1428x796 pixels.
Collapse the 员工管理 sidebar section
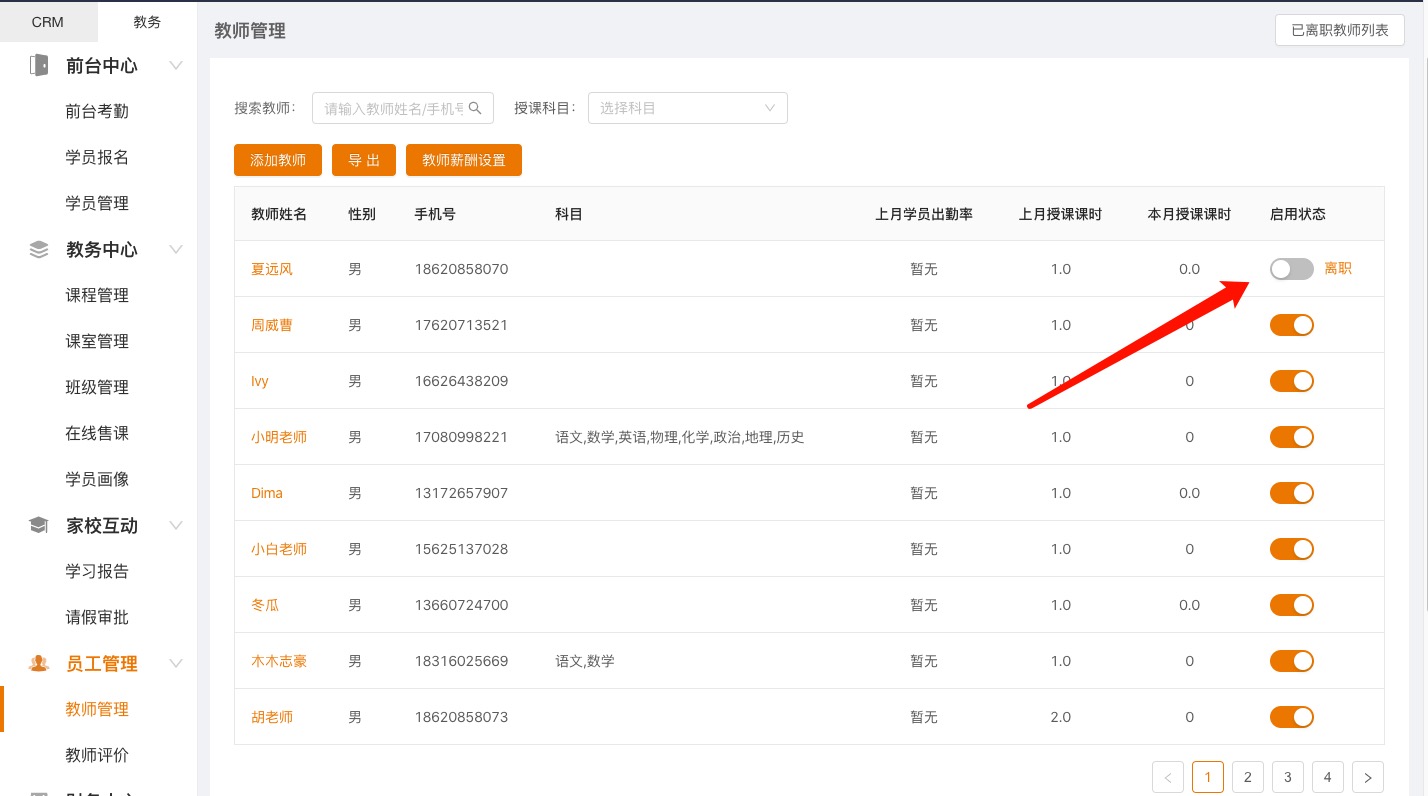click(176, 664)
